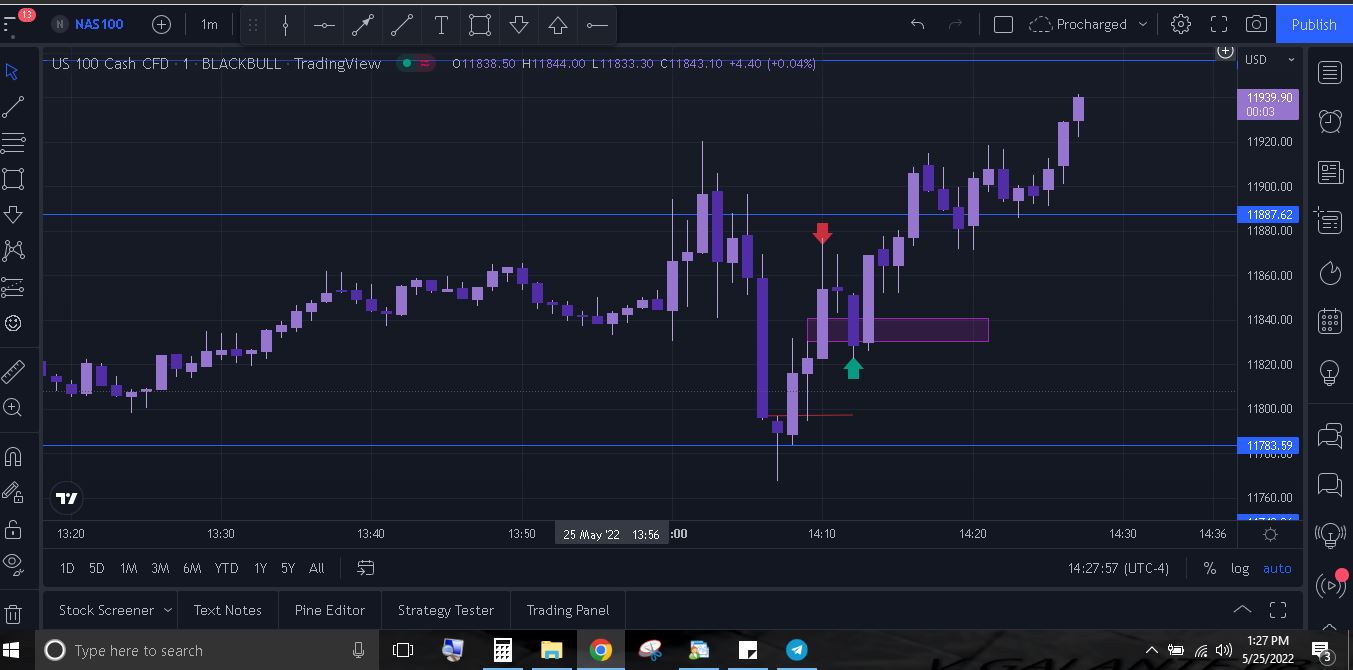Enter fullscreen mode

coord(1219,24)
